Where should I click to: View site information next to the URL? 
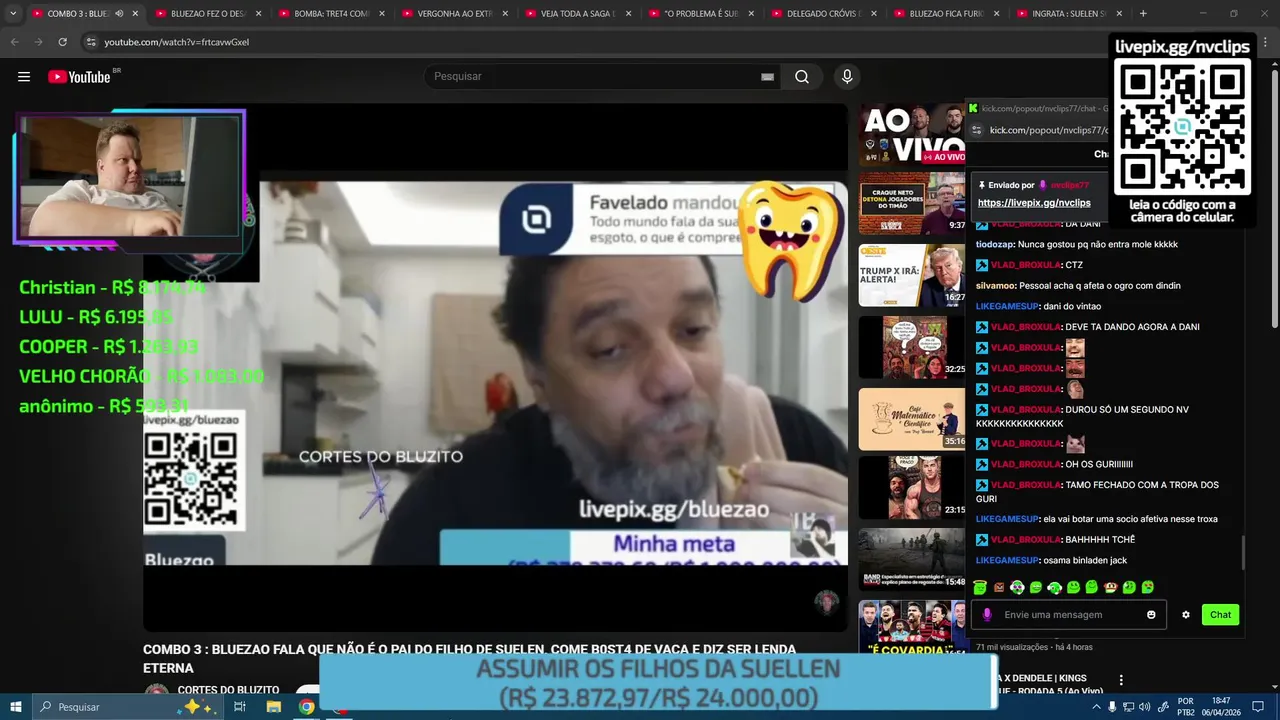point(91,42)
